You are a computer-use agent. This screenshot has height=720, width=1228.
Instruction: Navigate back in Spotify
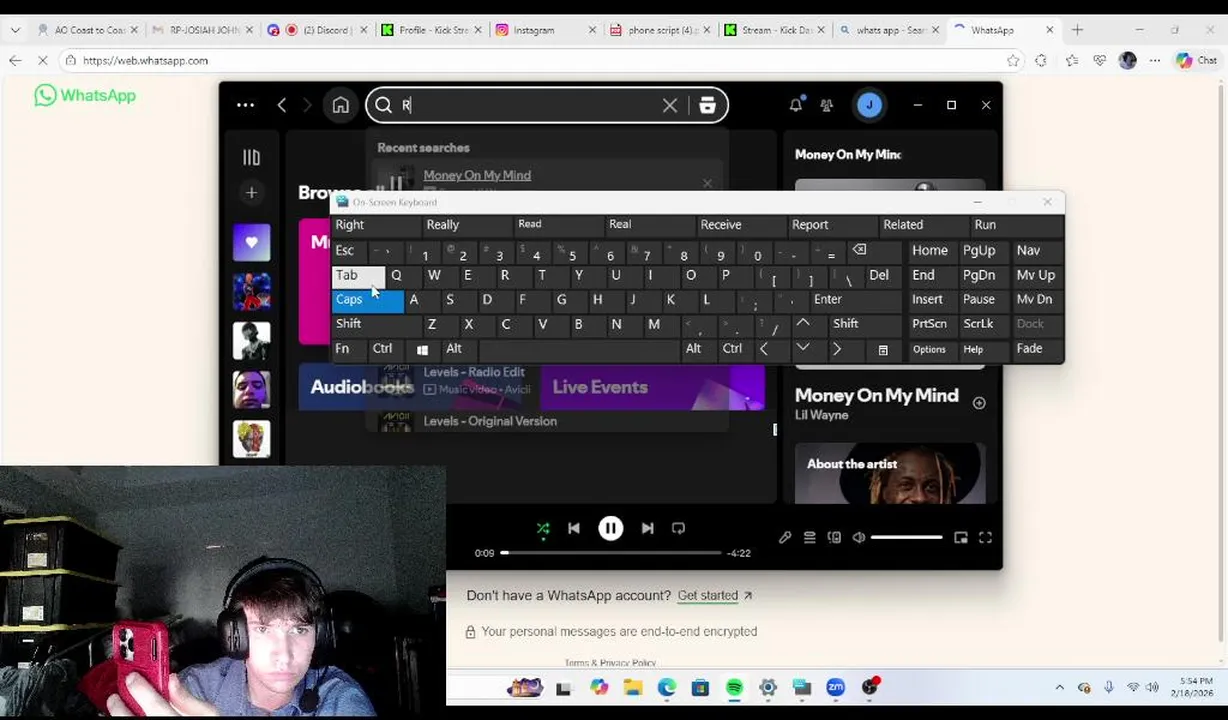coord(282,105)
